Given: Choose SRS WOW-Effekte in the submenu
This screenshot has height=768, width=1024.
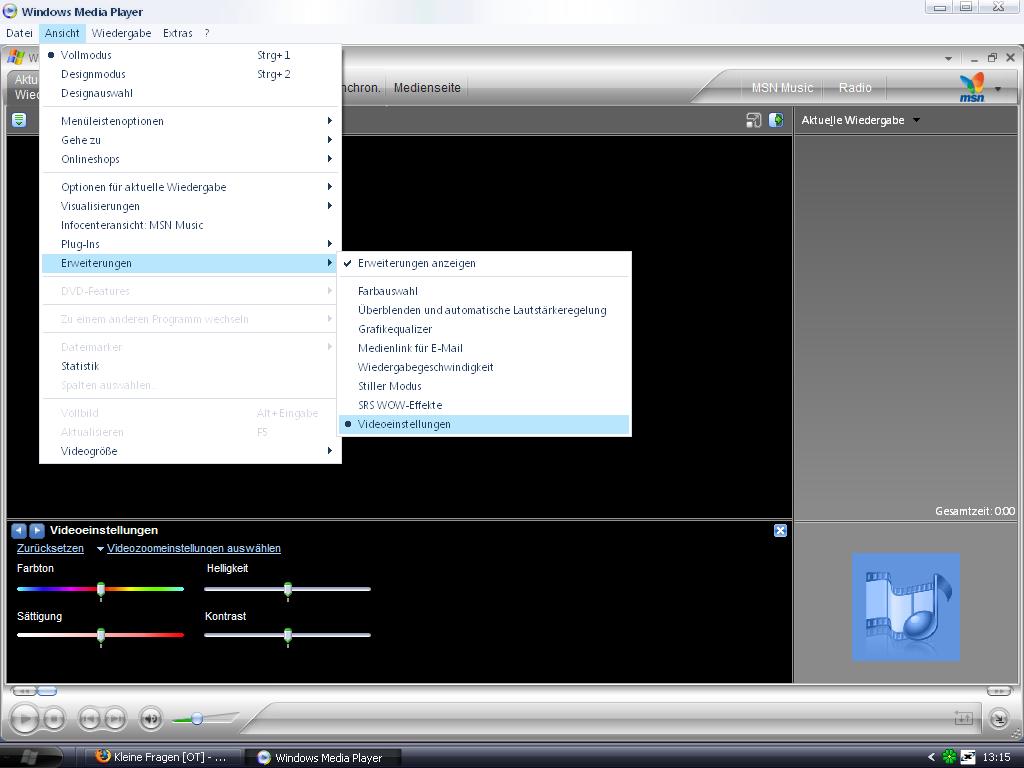Looking at the screenshot, I should 485,405.
